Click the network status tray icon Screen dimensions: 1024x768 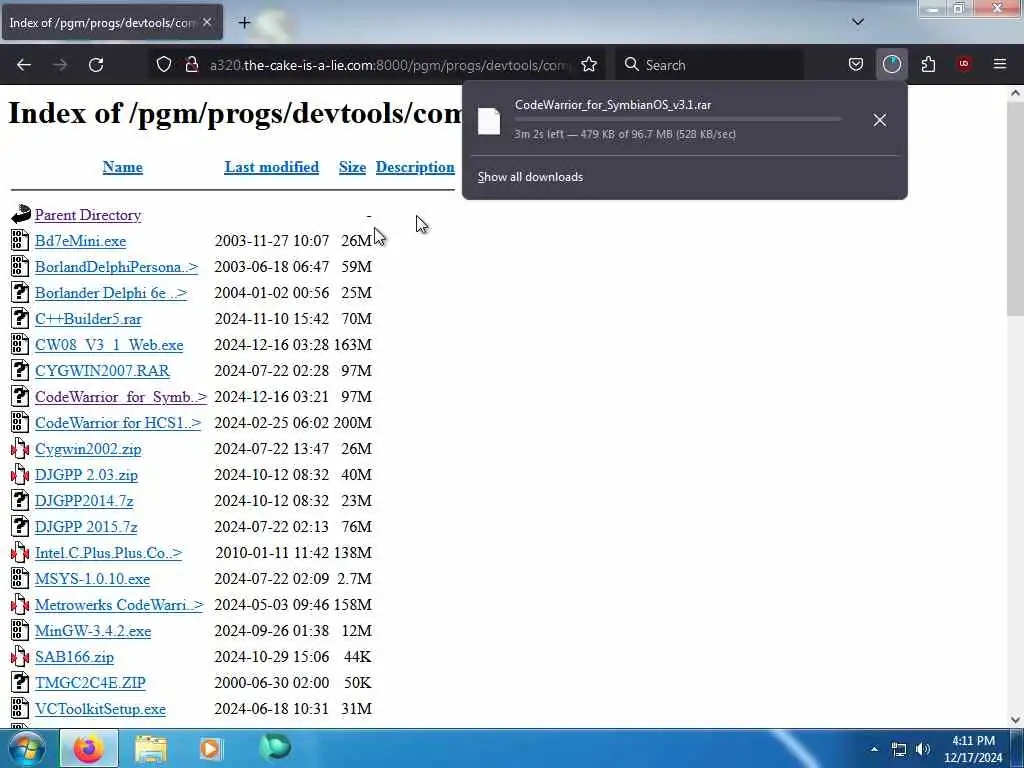click(899, 749)
